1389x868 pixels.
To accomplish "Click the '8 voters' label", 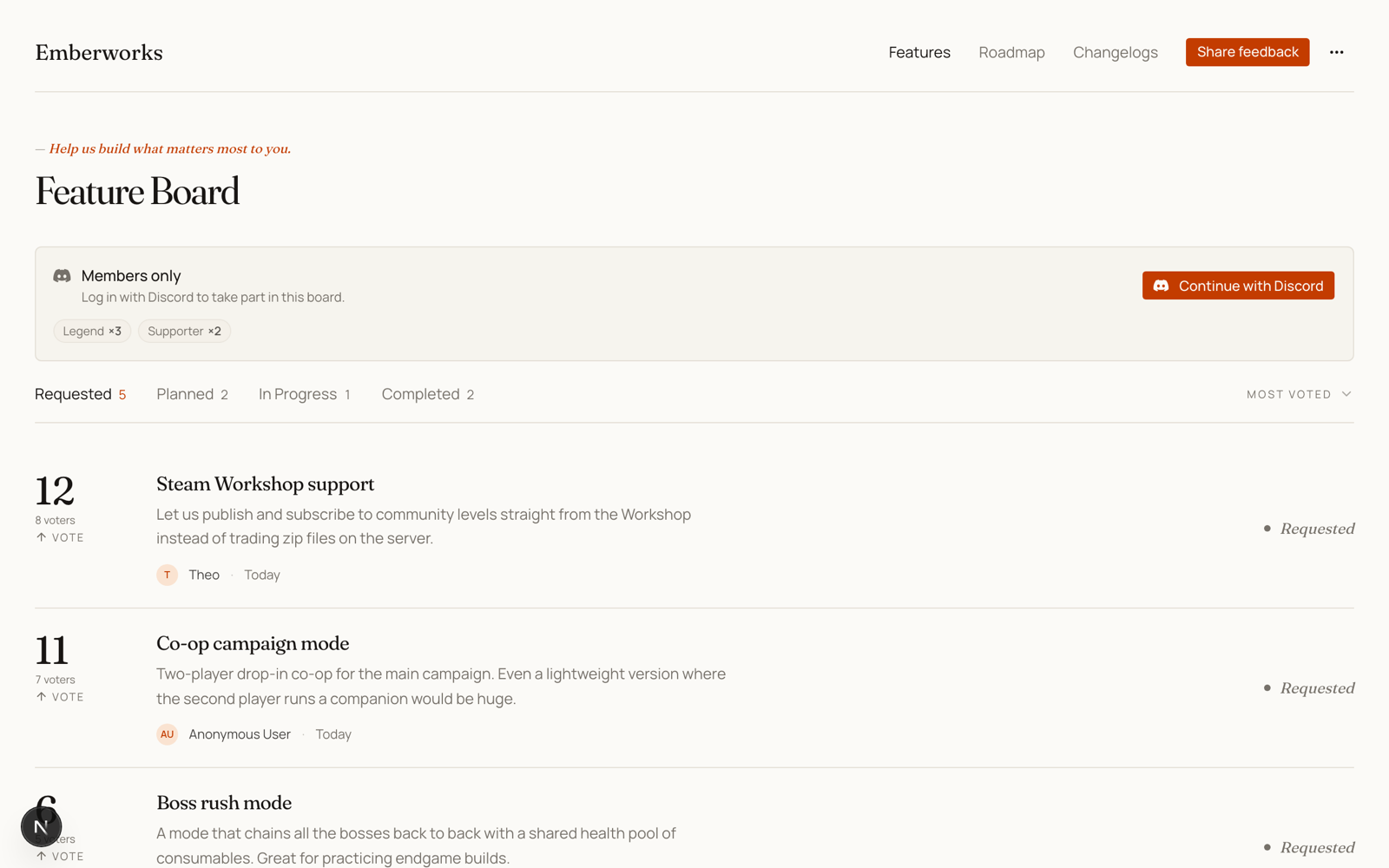I will coord(55,520).
